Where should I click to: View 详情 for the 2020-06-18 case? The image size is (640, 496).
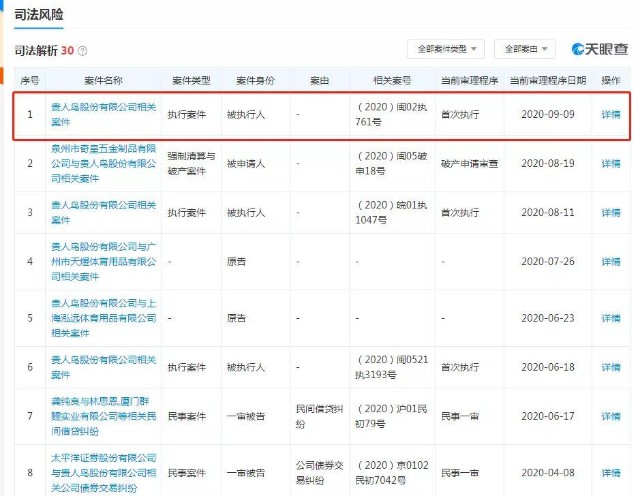611,367
